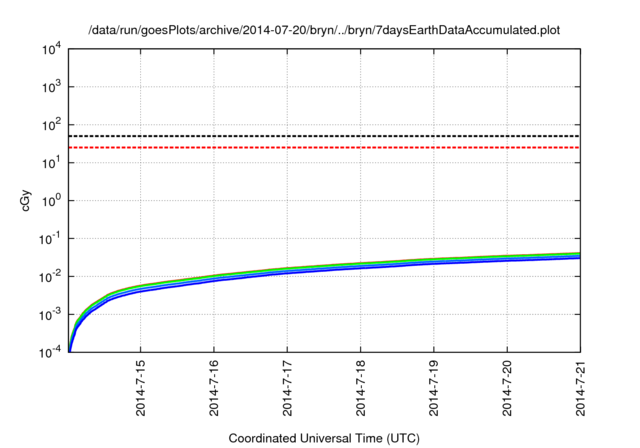The image size is (640, 448).
Task: Click the 10^-3 y-axis tick label
Action: pos(50,315)
